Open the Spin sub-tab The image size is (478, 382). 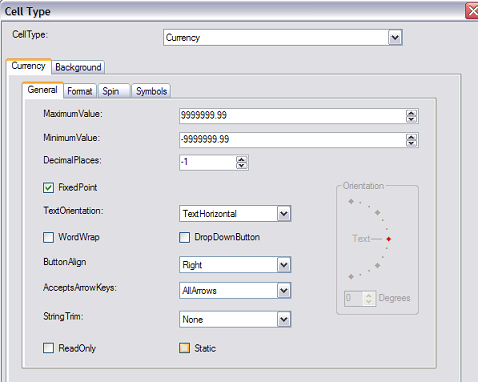point(114,91)
